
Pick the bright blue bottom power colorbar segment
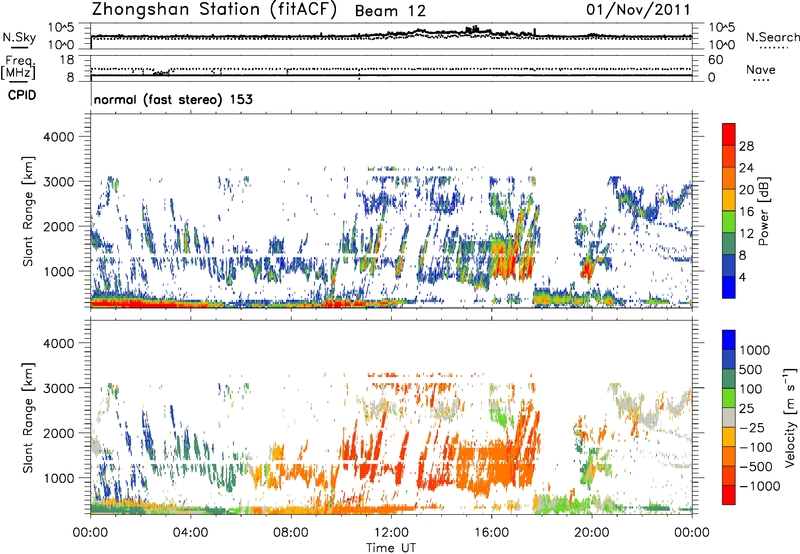tap(729, 287)
